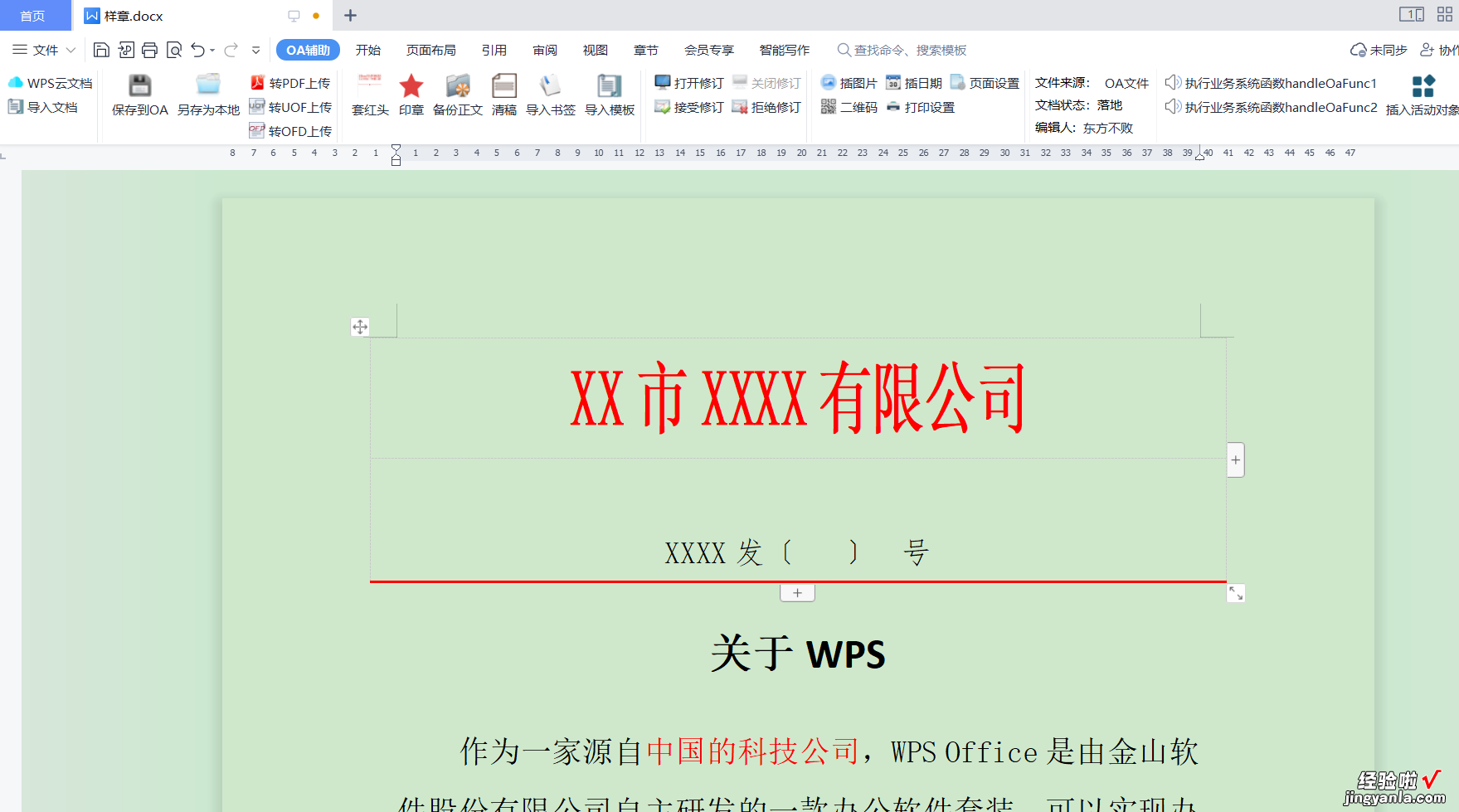The width and height of the screenshot is (1459, 812).
Task: Click the 查找命令、搜索模板 search box
Action: tap(902, 50)
